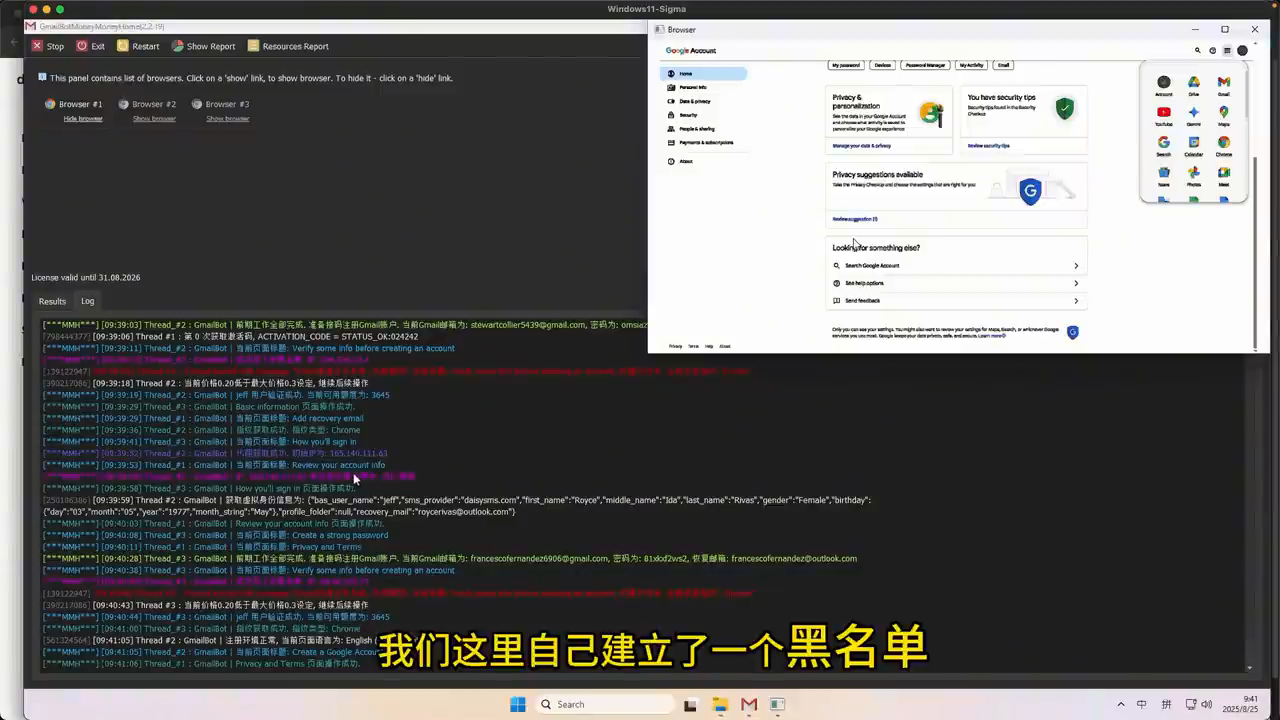The image size is (1280, 720).
Task: Click the Hide browser link under Browser #1
Action: point(83,119)
